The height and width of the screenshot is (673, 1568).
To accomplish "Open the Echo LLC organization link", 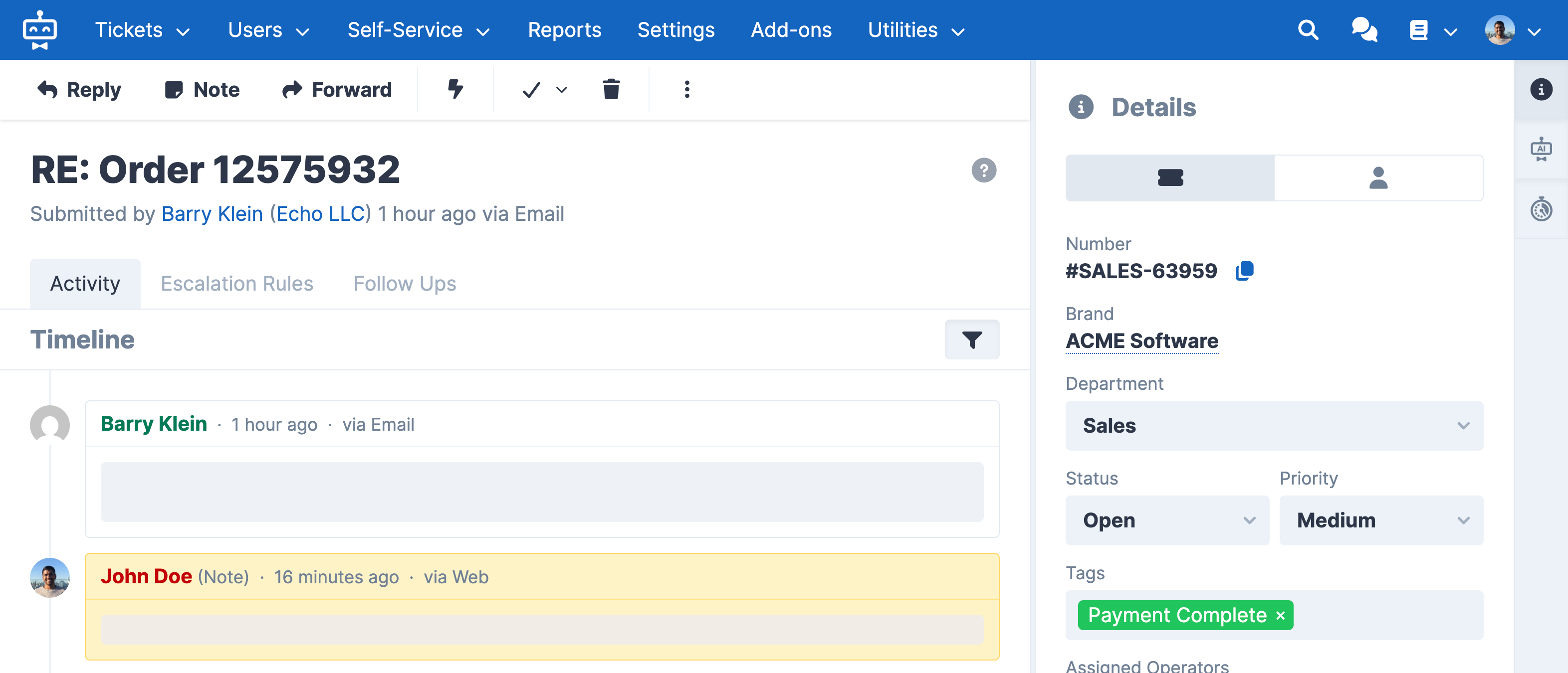I will (x=321, y=213).
